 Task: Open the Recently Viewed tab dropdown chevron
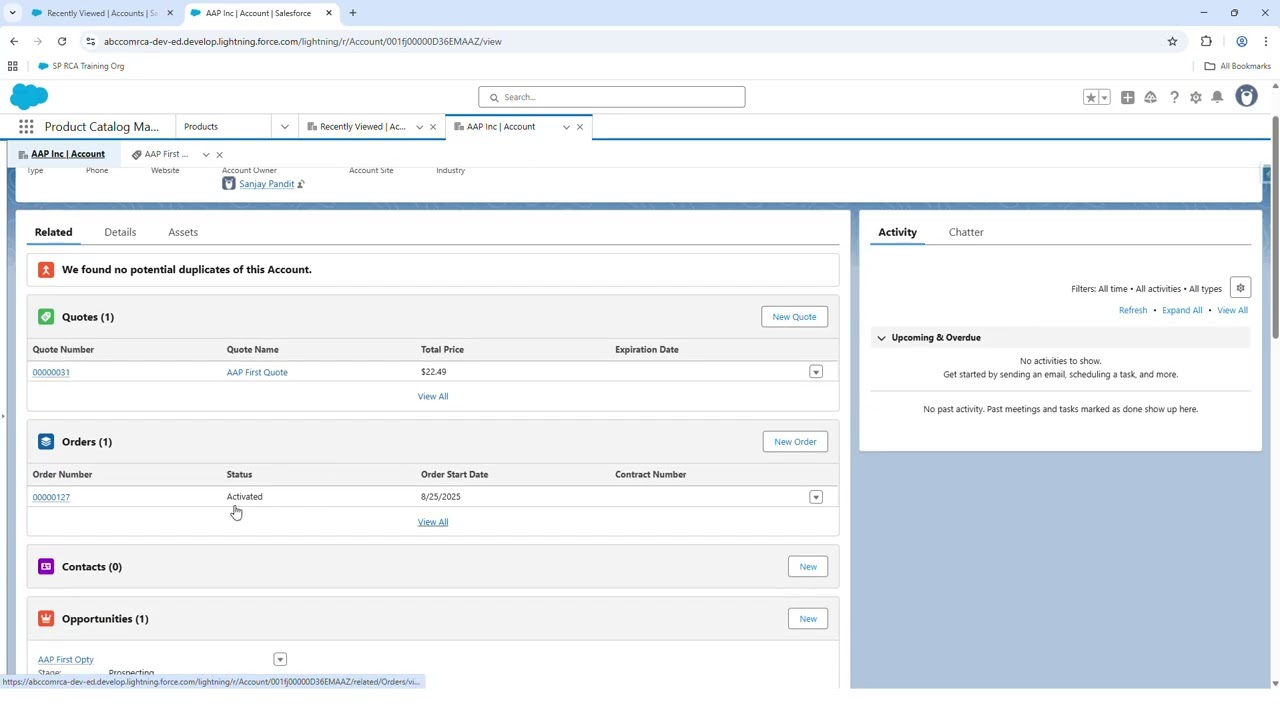point(419,127)
